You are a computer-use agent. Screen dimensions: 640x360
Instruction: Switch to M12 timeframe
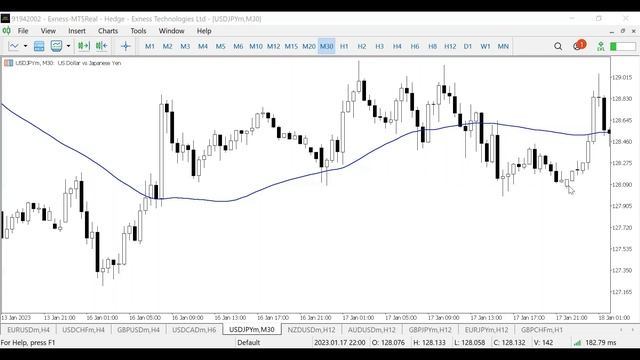point(273,47)
